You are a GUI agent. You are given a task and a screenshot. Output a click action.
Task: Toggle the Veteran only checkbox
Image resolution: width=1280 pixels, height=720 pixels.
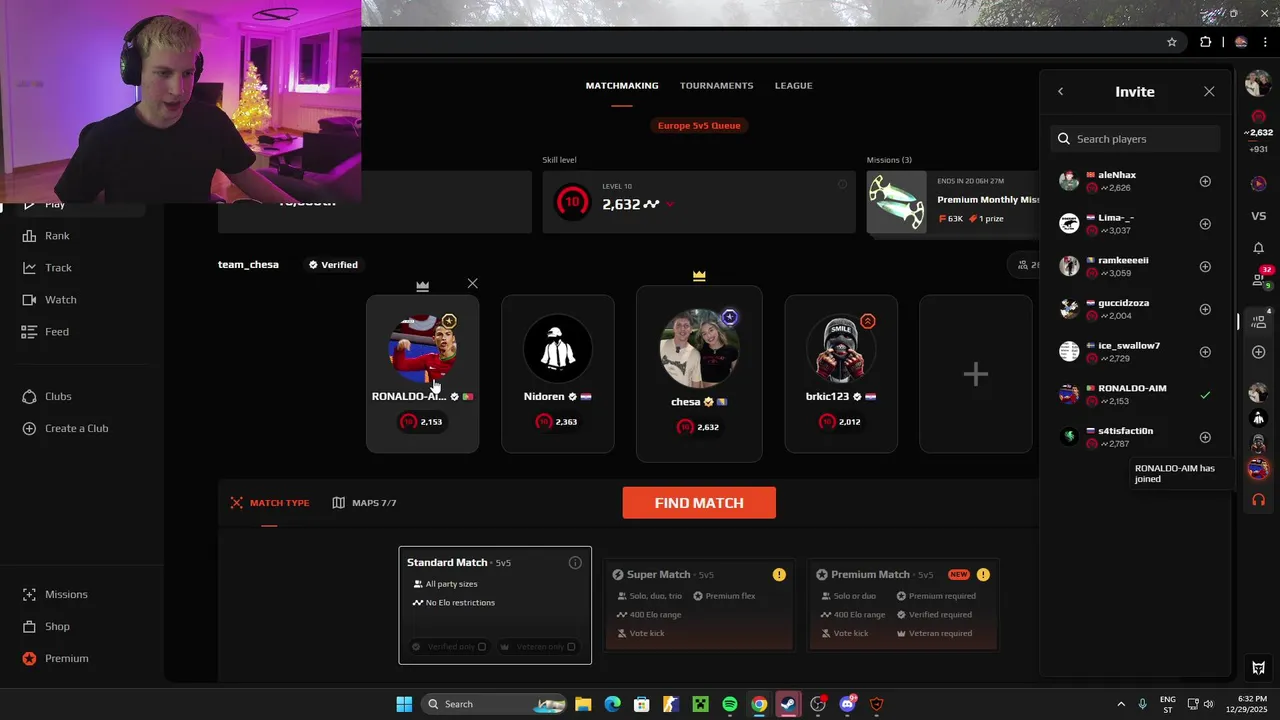tap(571, 647)
